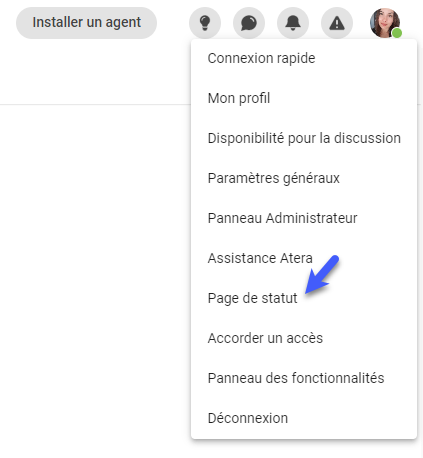Choose Disponibilité pour la discussion

(x=304, y=138)
